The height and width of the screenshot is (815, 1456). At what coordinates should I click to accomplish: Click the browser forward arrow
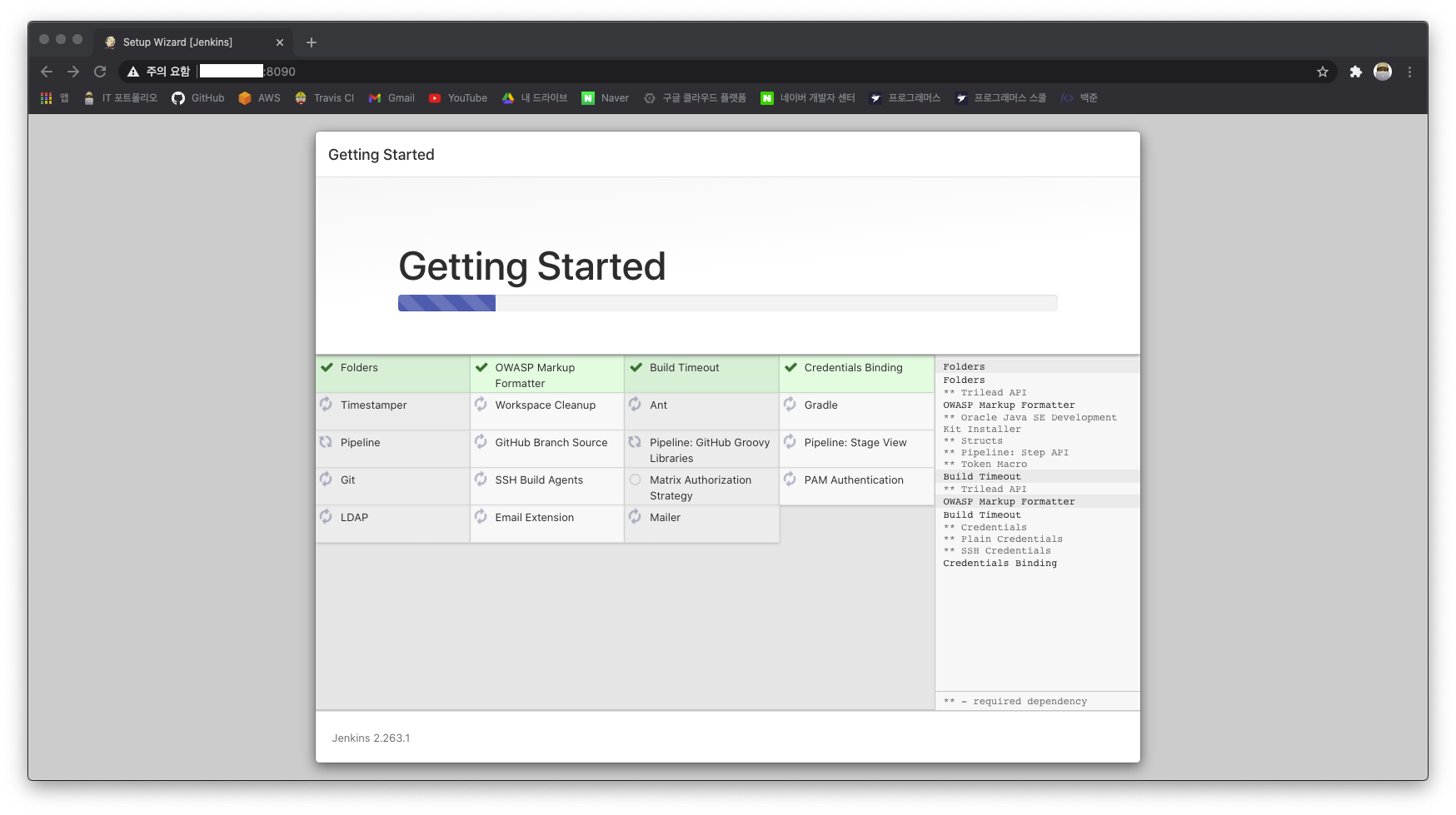(73, 72)
